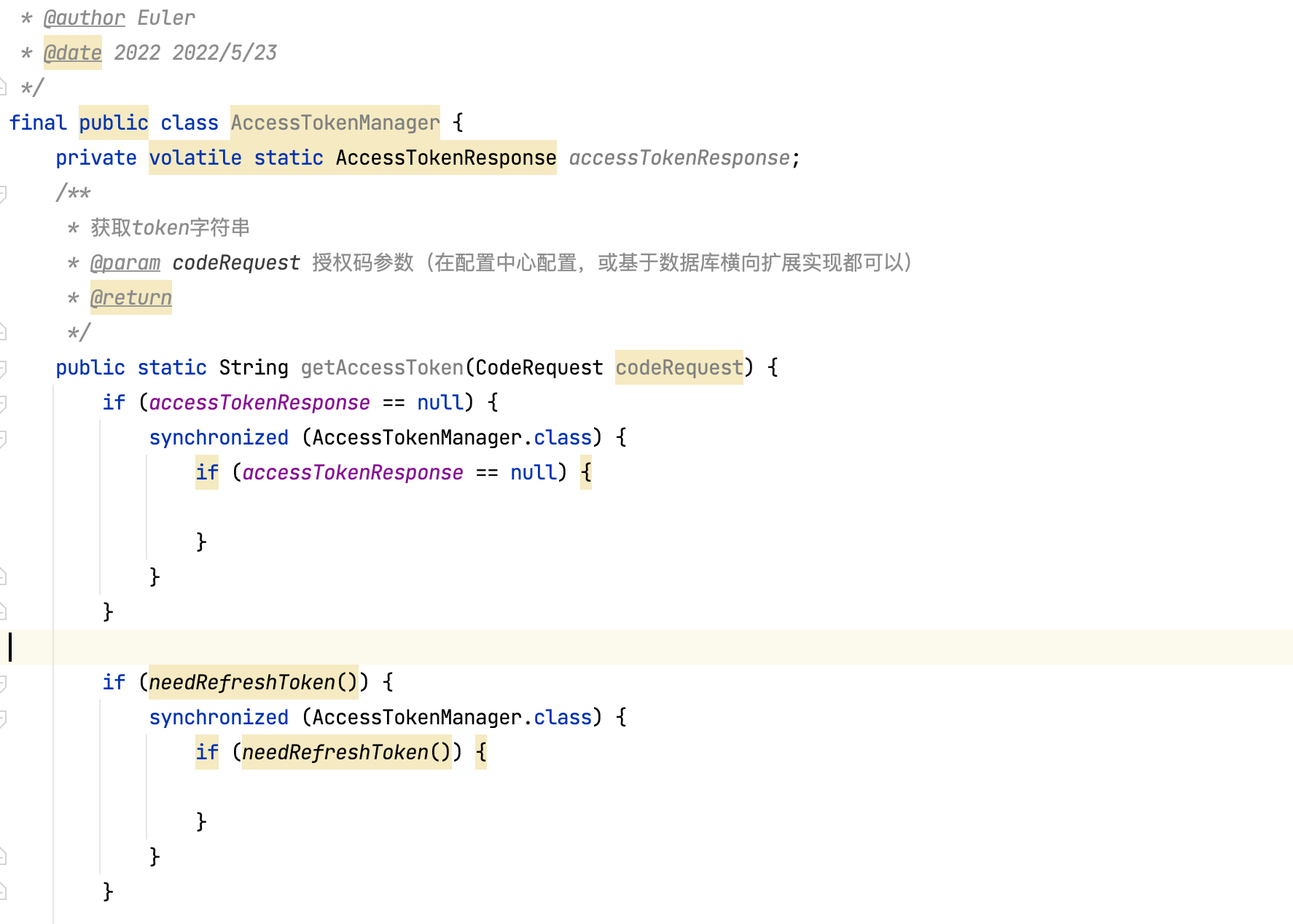Screen dimensions: 1293x924
Task: Click the date value 2022/5/23
Action: coord(224,52)
